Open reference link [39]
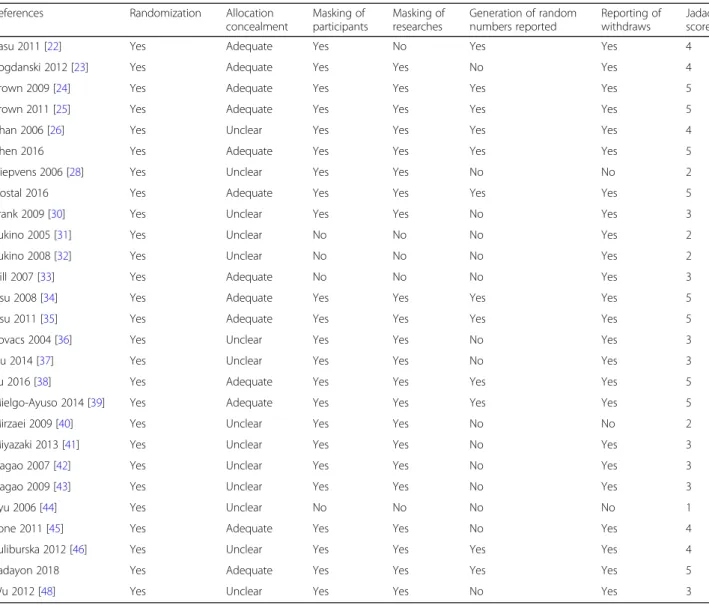709x605 pixels. click(96, 402)
